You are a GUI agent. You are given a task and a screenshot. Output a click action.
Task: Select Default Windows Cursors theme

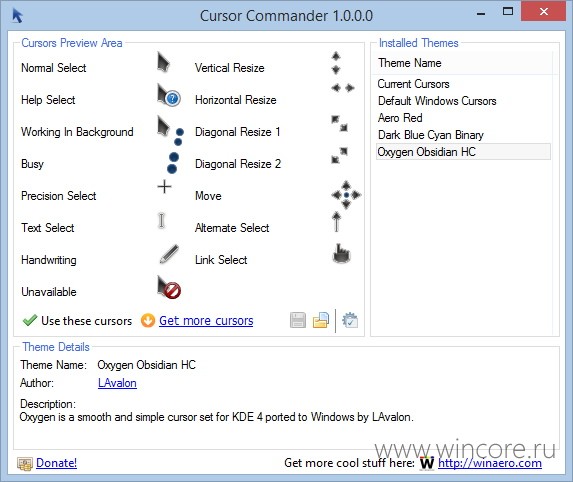coord(437,101)
